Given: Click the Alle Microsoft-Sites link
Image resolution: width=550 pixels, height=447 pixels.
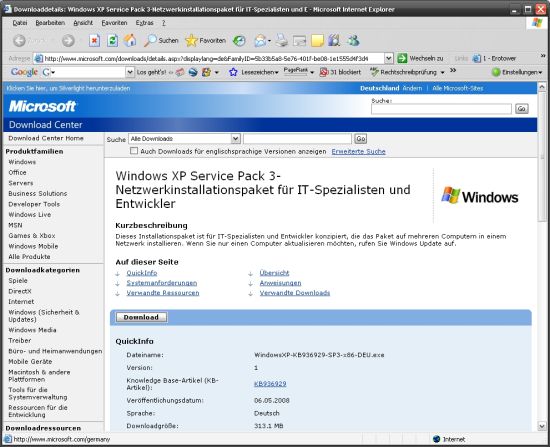Looking at the screenshot, I should click(x=457, y=88).
